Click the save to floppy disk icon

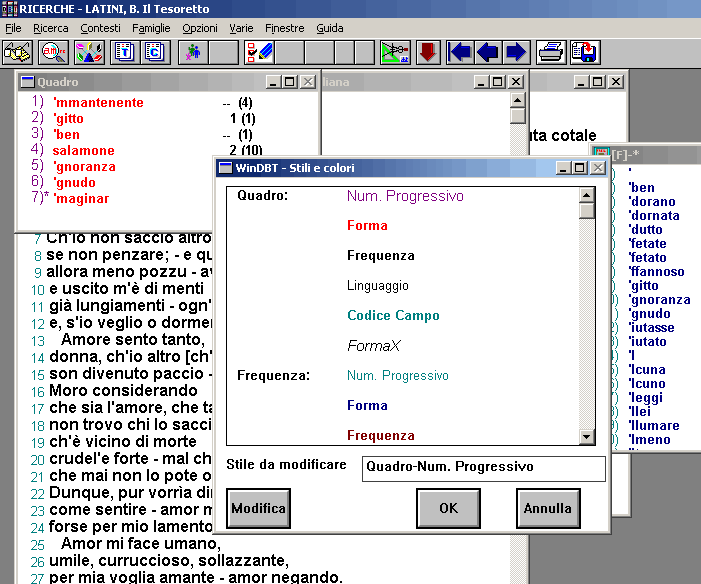(584, 52)
